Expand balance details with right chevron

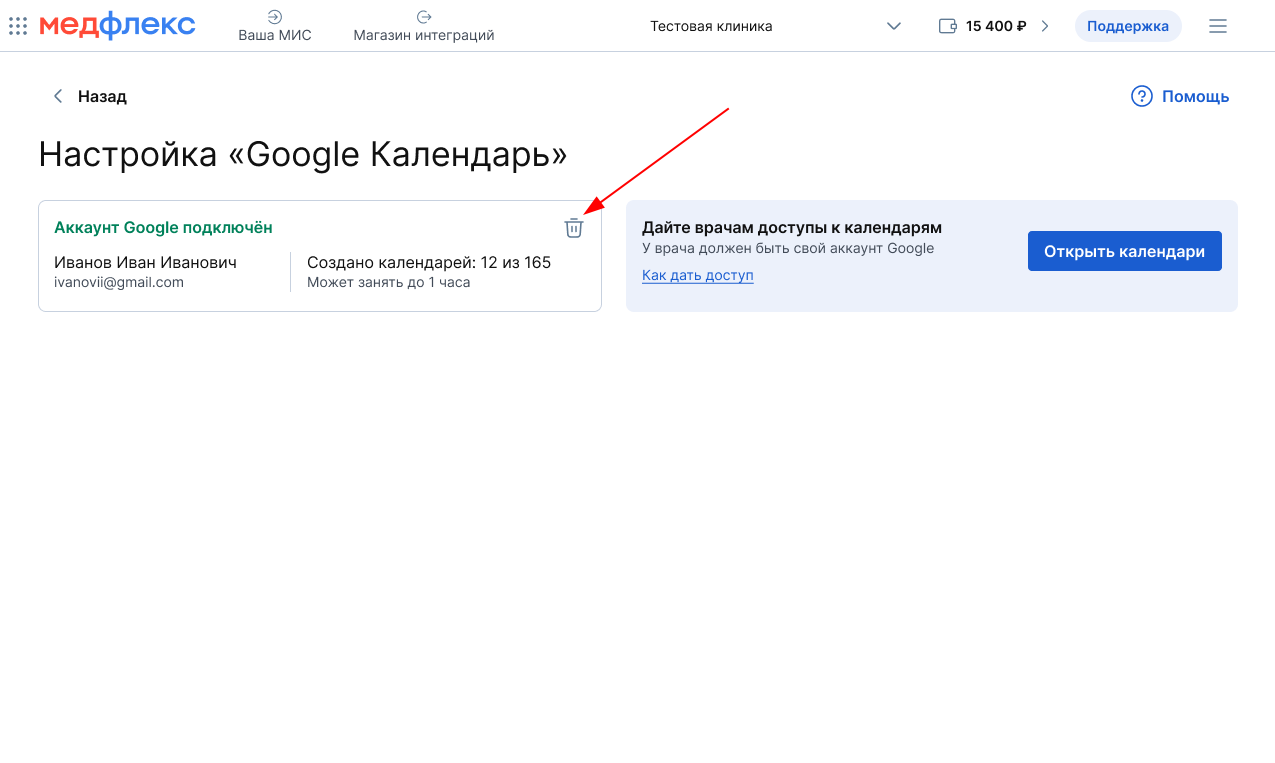(1045, 26)
